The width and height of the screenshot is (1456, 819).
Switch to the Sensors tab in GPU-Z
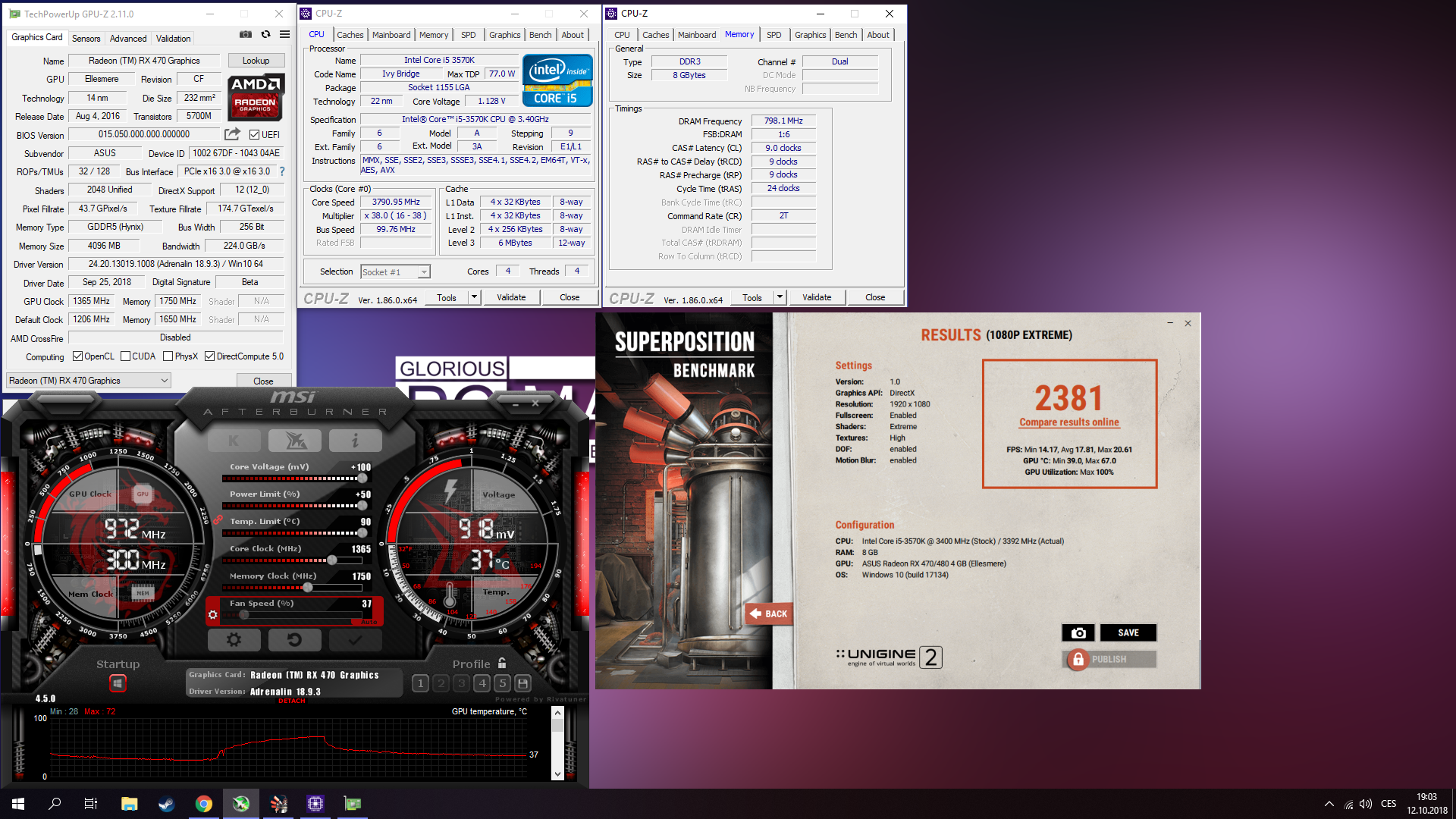pyautogui.click(x=86, y=39)
